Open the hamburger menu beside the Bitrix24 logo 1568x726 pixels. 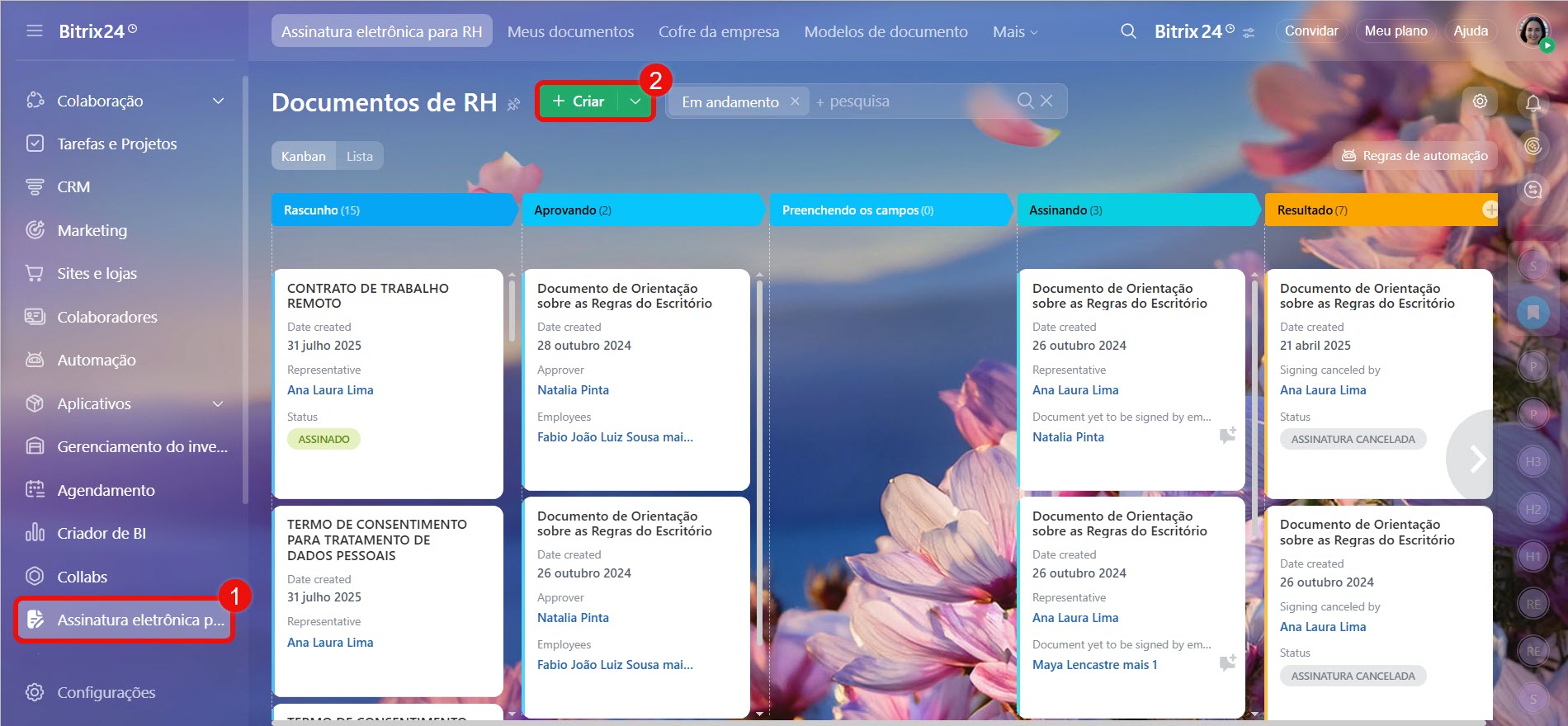[34, 31]
